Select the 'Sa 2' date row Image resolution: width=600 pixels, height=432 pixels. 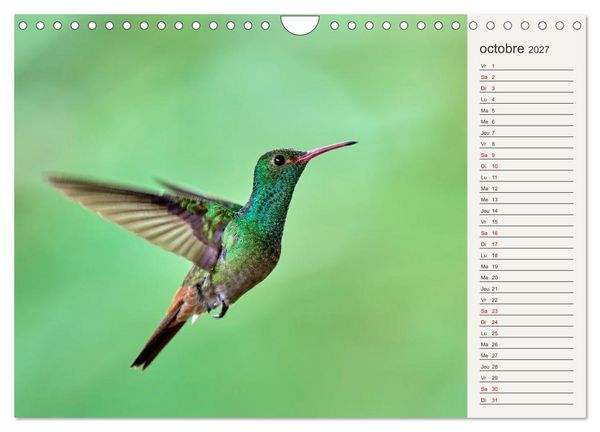click(x=527, y=77)
